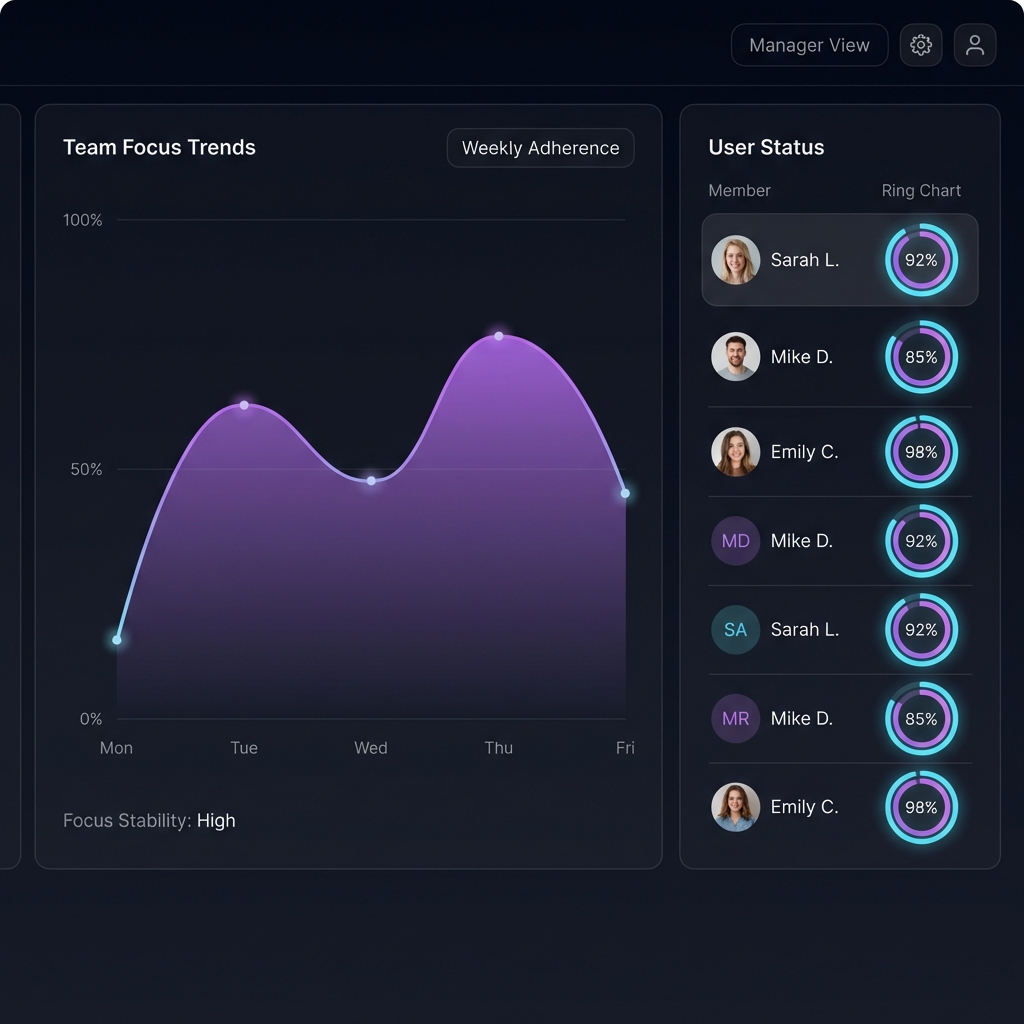Click Sarah L.'s profile photo
1024x1024 pixels.
tap(736, 259)
